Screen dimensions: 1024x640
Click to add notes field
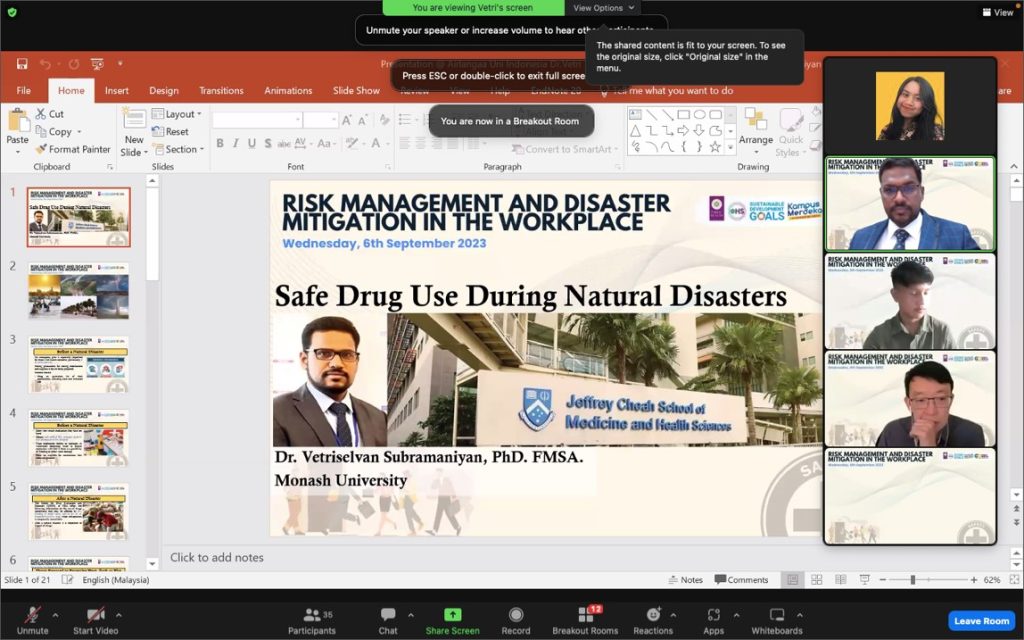click(x=217, y=557)
